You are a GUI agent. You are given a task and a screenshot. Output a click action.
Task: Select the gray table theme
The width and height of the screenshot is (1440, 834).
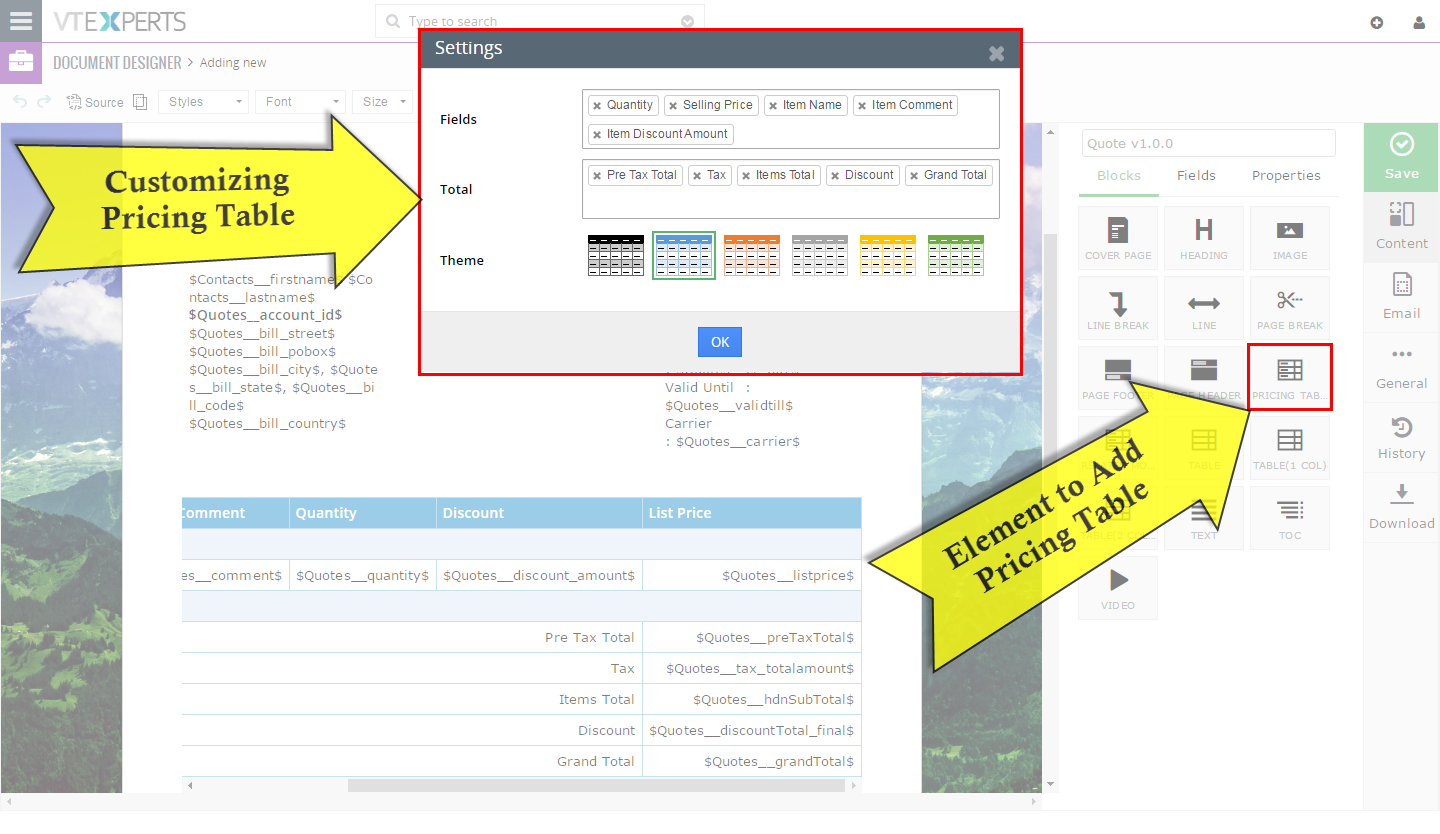(820, 255)
